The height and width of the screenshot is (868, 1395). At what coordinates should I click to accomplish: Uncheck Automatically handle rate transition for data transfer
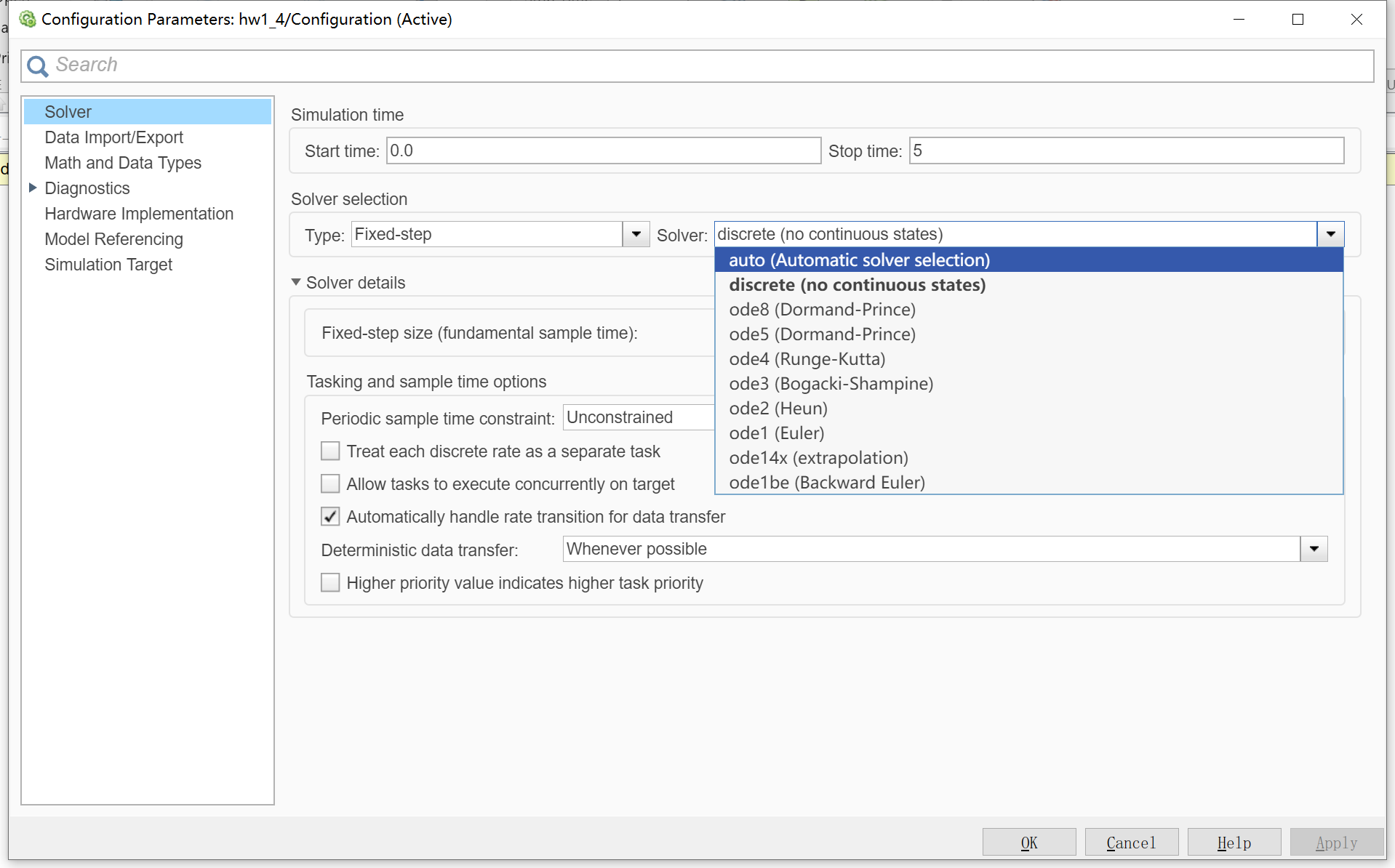click(x=330, y=517)
